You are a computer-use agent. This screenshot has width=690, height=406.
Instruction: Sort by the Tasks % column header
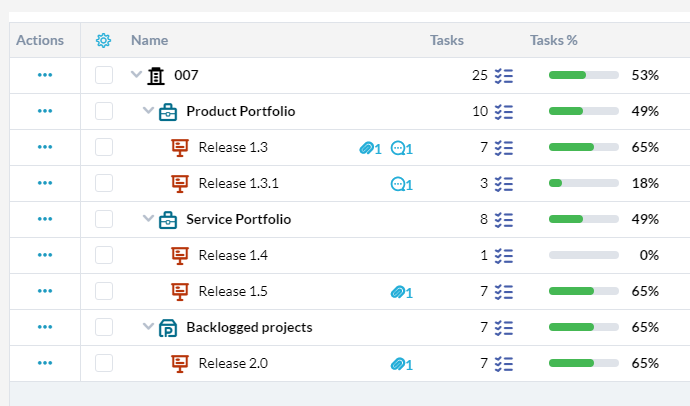554,40
